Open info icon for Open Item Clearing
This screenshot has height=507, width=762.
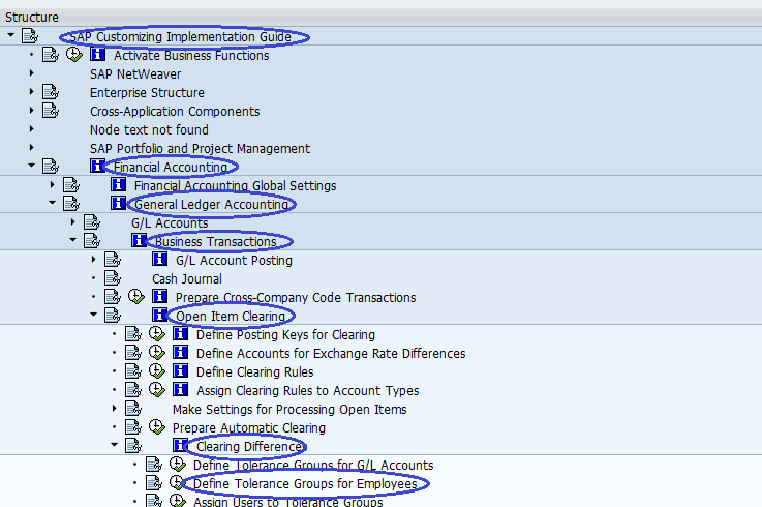pos(160,315)
